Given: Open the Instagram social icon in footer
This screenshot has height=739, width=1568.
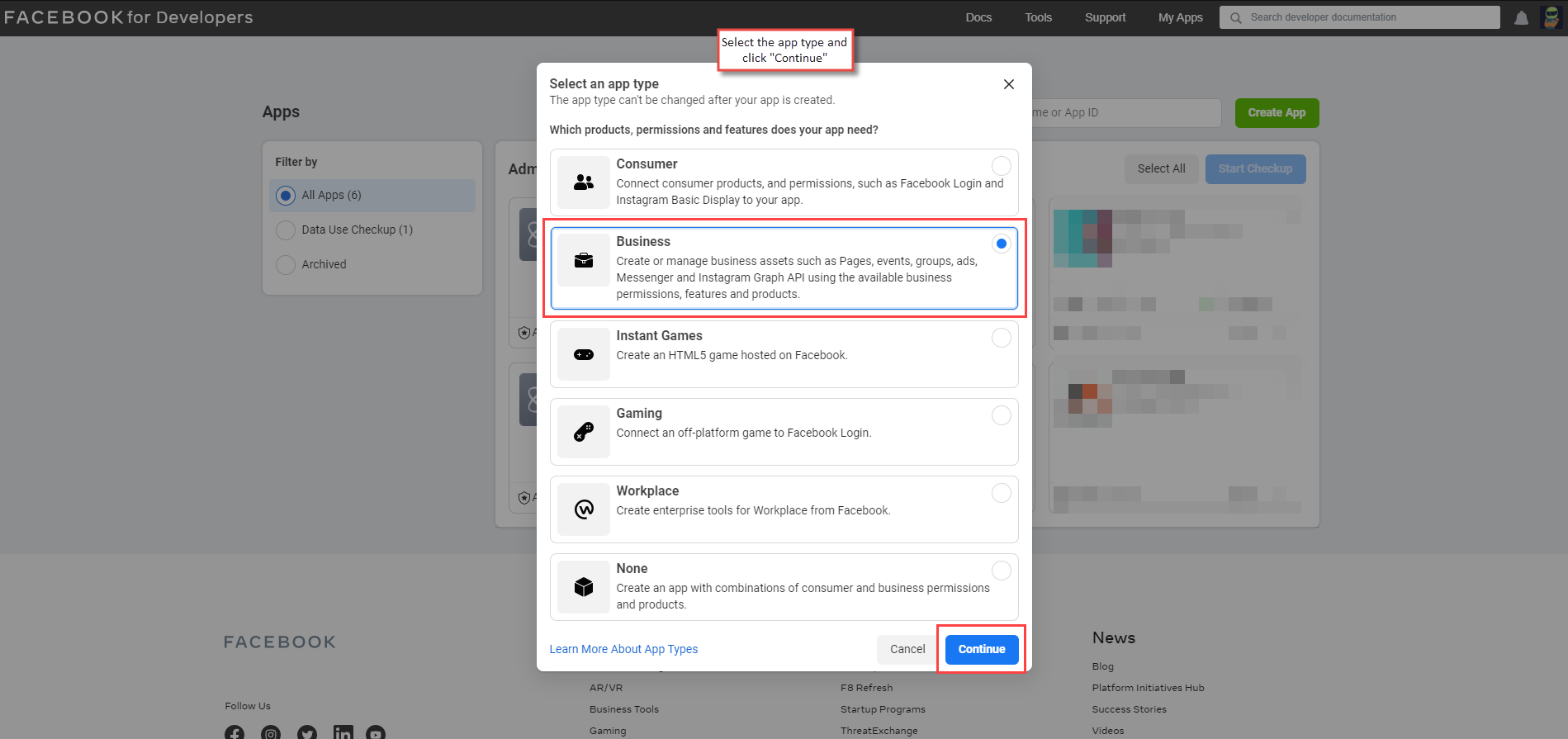Looking at the screenshot, I should click(x=271, y=733).
